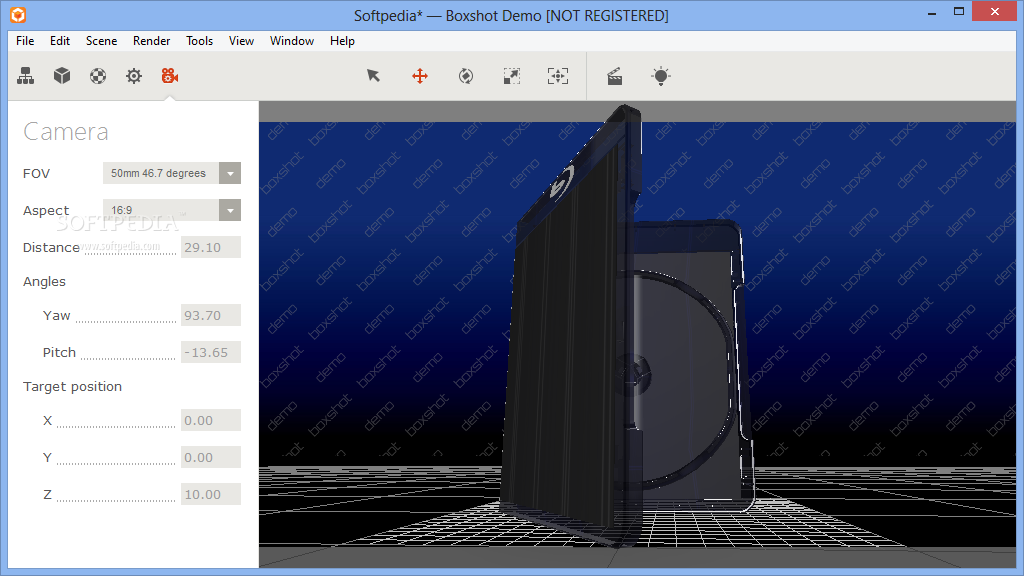Click the Pitch value field -13.65
Image resolution: width=1024 pixels, height=576 pixels.
[210, 353]
